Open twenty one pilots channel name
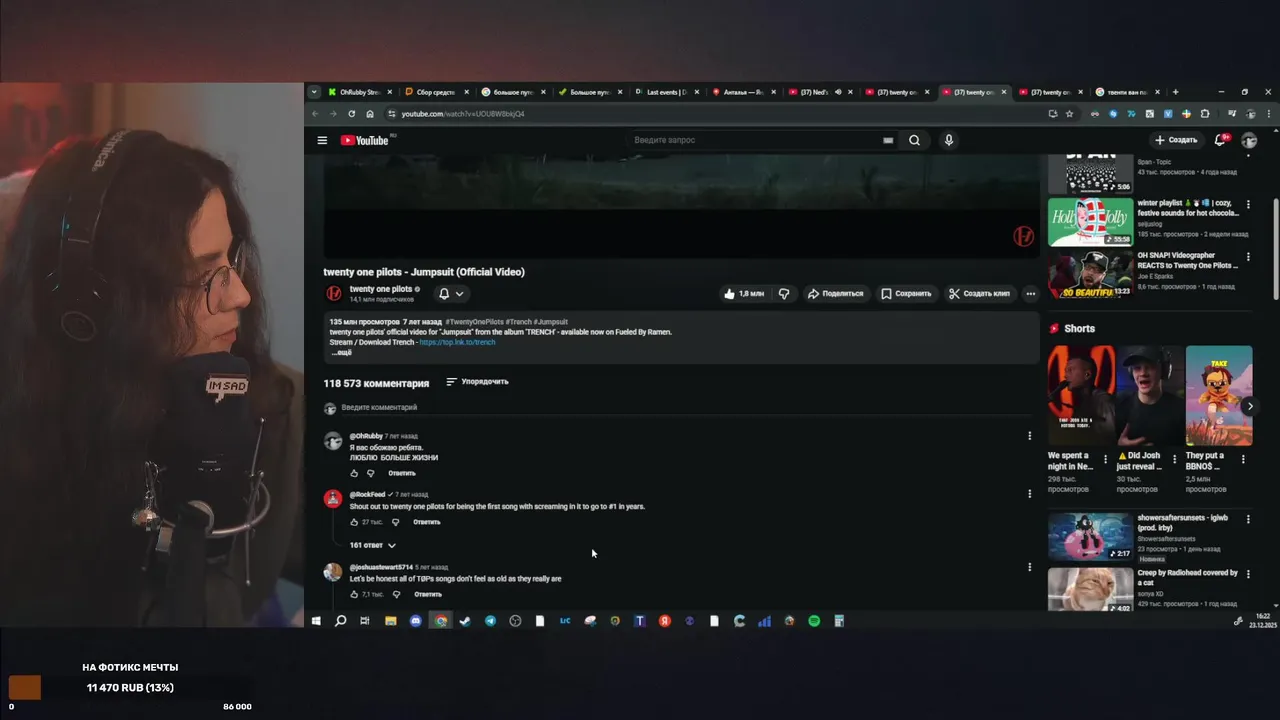The width and height of the screenshot is (1280, 720). coord(381,289)
